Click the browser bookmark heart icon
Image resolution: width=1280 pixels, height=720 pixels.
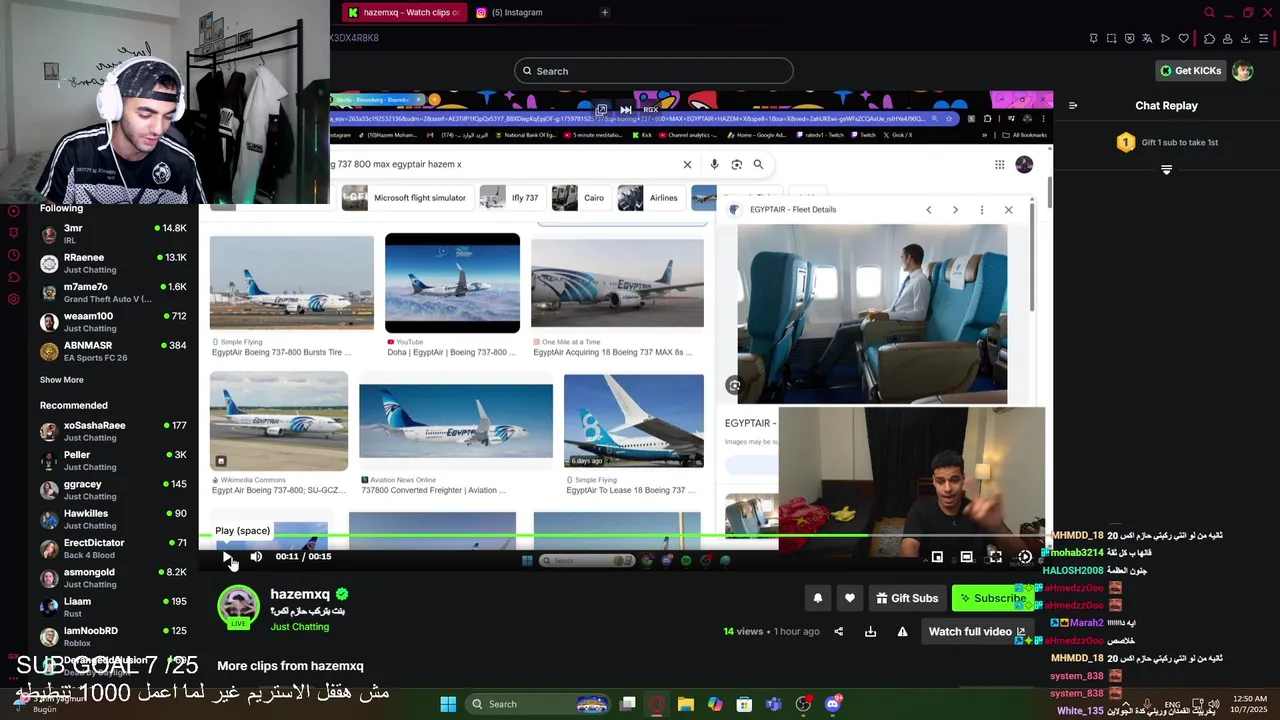(1184, 38)
